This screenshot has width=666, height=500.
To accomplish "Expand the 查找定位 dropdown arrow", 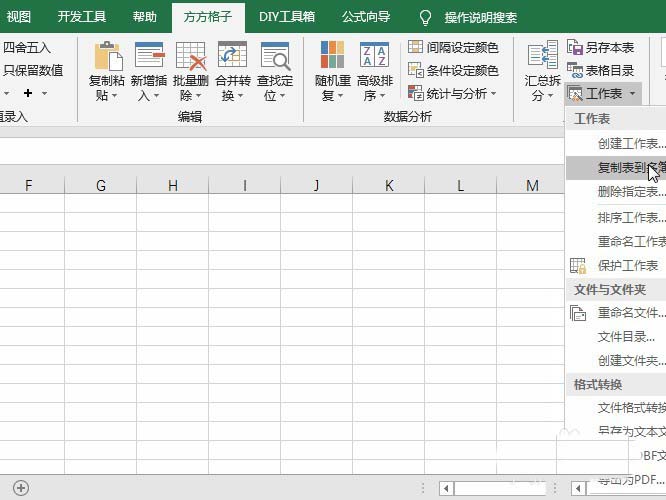I will (282, 96).
